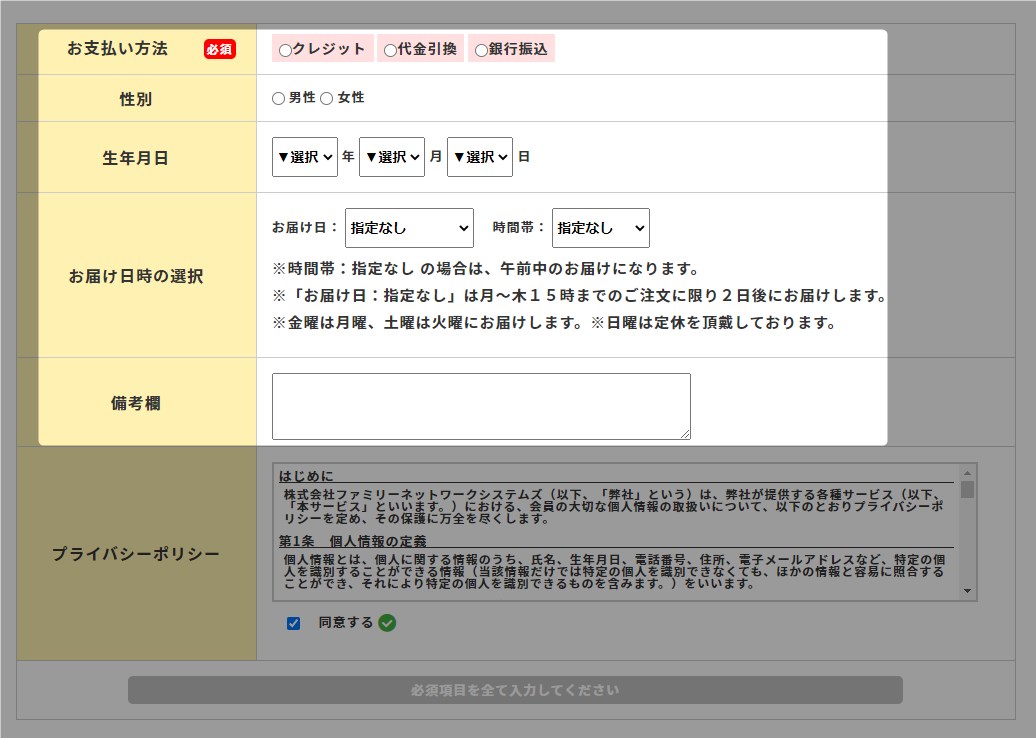
Task: Click the resize grip of 備考欄 textarea
Action: tap(685, 434)
